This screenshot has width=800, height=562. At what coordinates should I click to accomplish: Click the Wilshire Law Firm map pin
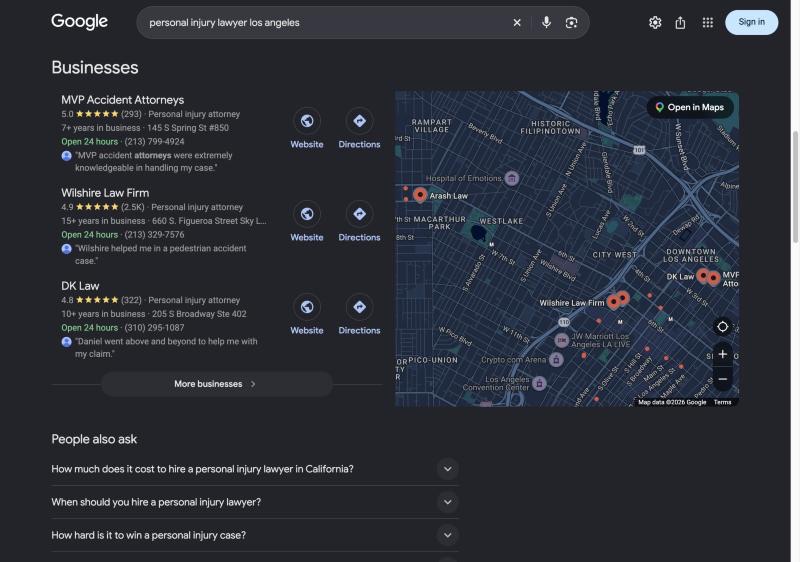point(614,302)
